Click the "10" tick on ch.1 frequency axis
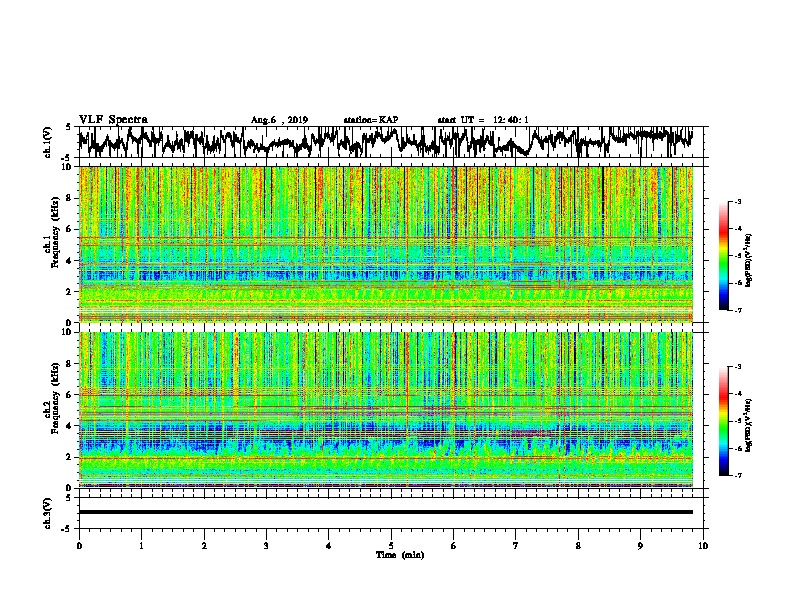Viewport: 792px width, 612px height. coord(67,167)
